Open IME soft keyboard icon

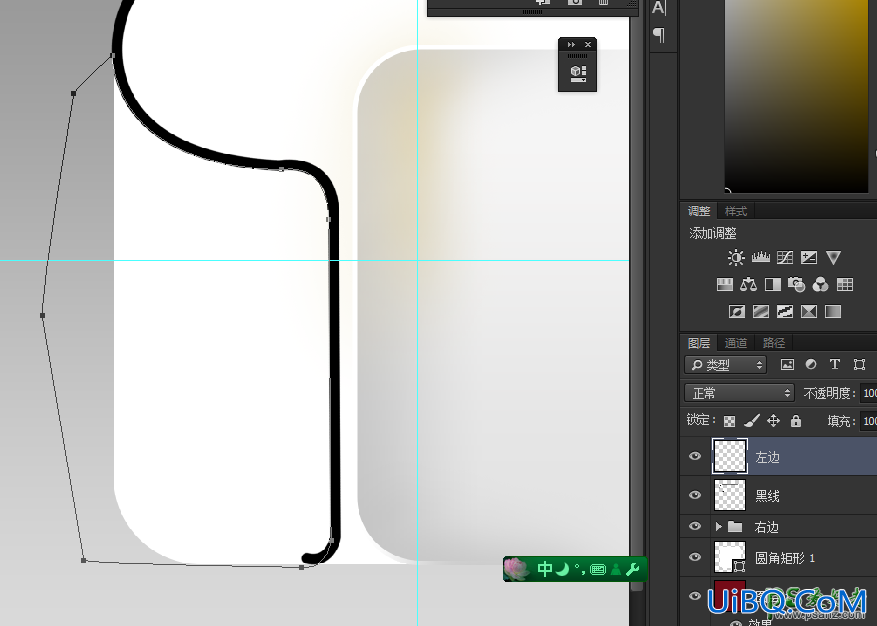click(598, 569)
